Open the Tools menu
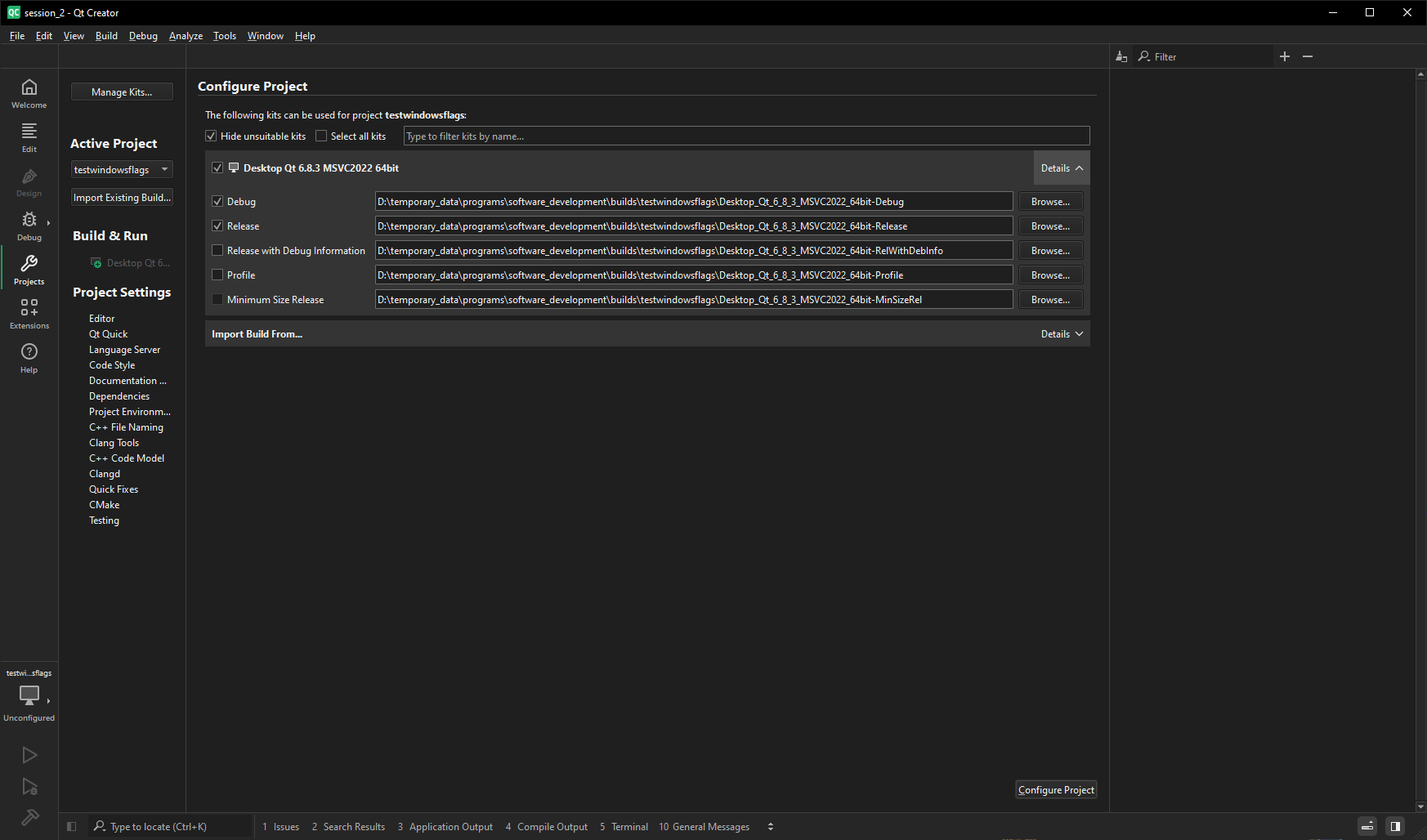Viewport: 1427px width, 840px height. point(225,35)
